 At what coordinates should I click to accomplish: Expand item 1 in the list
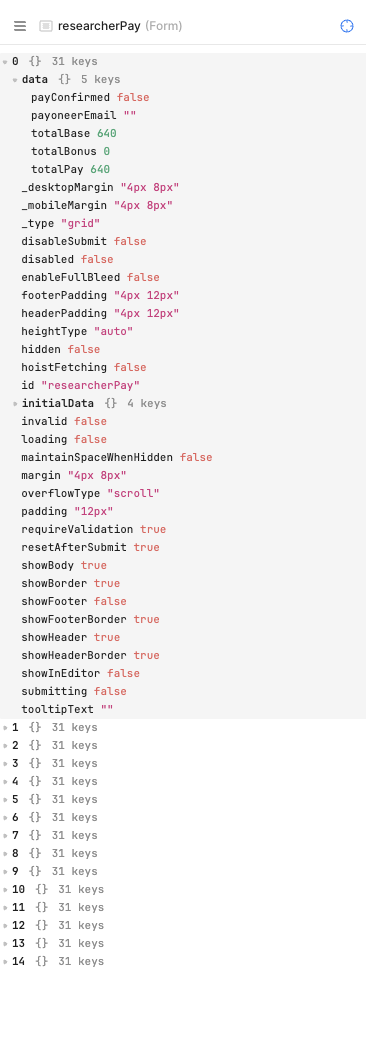(5, 728)
